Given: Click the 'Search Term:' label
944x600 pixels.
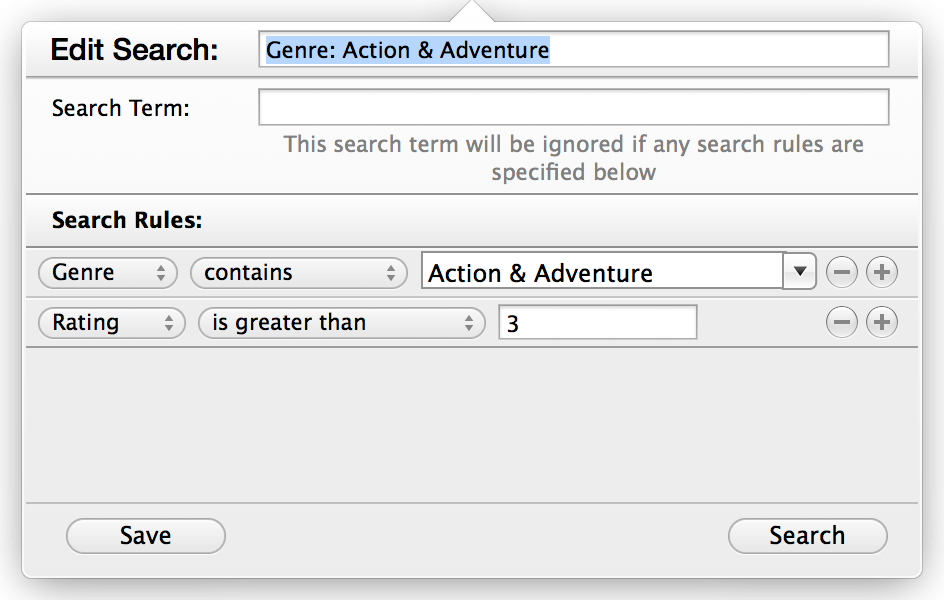Looking at the screenshot, I should [120, 107].
